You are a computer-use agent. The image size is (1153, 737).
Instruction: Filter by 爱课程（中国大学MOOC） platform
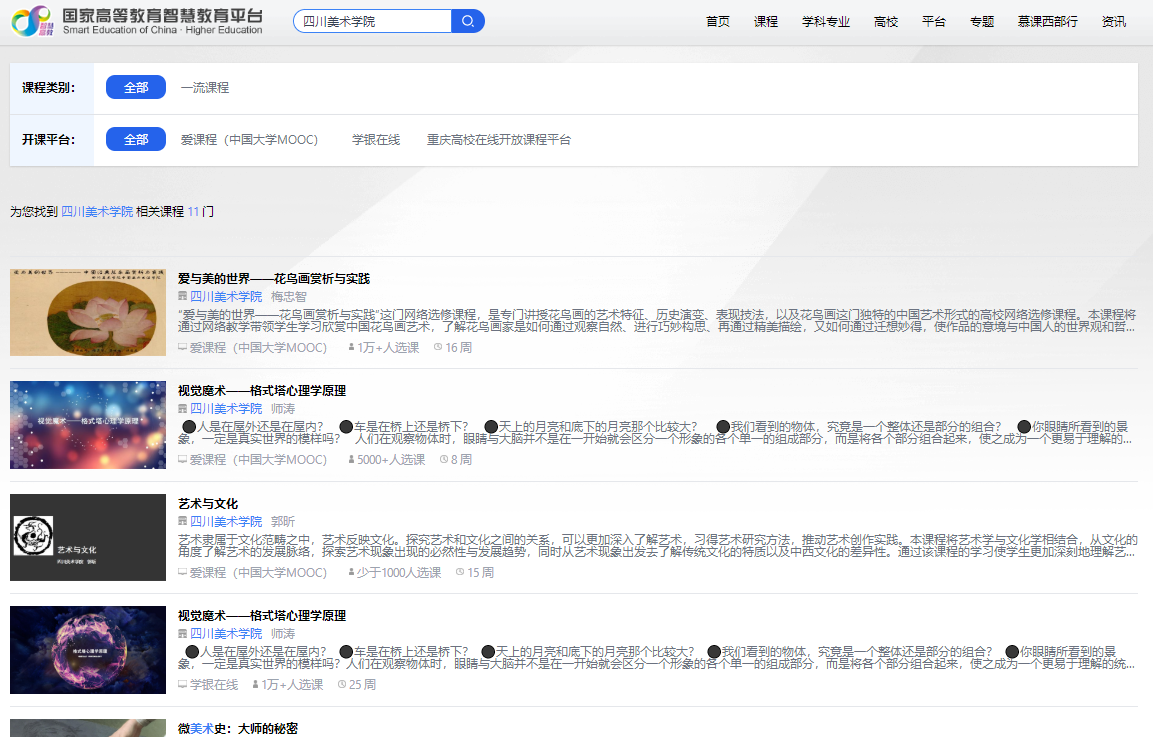249,140
